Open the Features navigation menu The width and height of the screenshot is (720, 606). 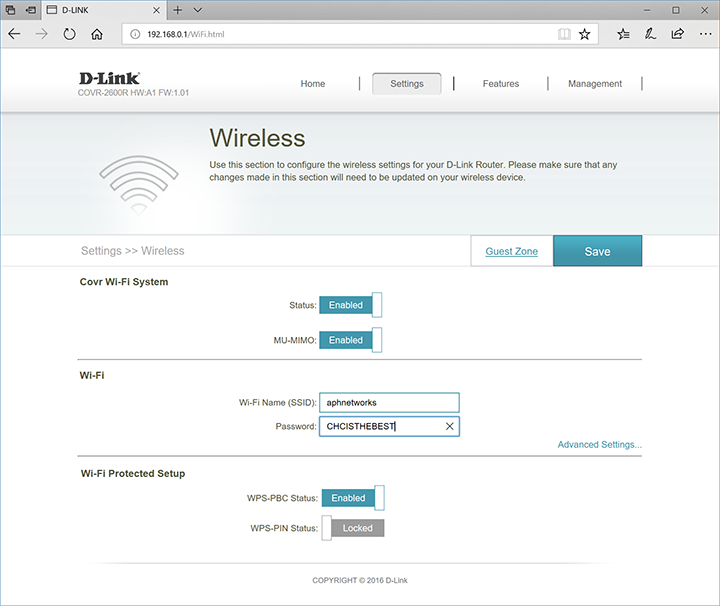point(500,84)
